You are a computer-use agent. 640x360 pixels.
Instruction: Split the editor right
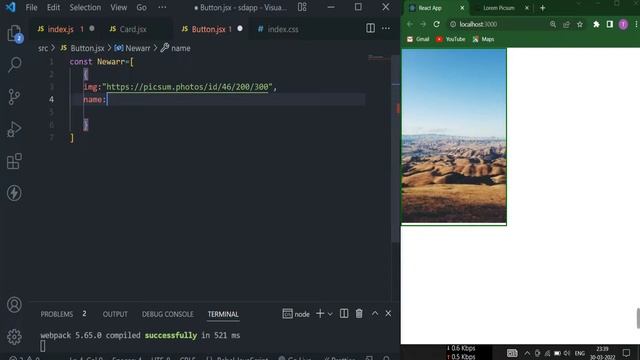tap(370, 28)
